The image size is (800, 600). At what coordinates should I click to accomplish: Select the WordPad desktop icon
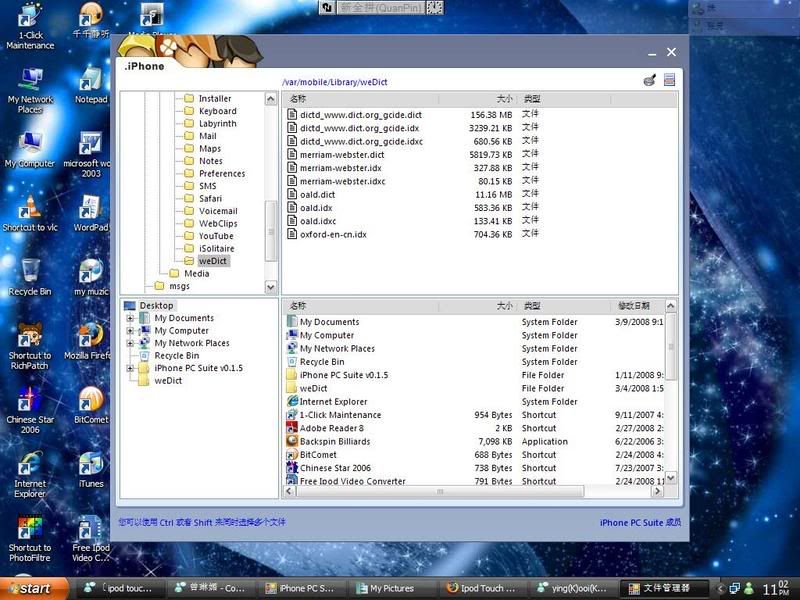click(91, 213)
